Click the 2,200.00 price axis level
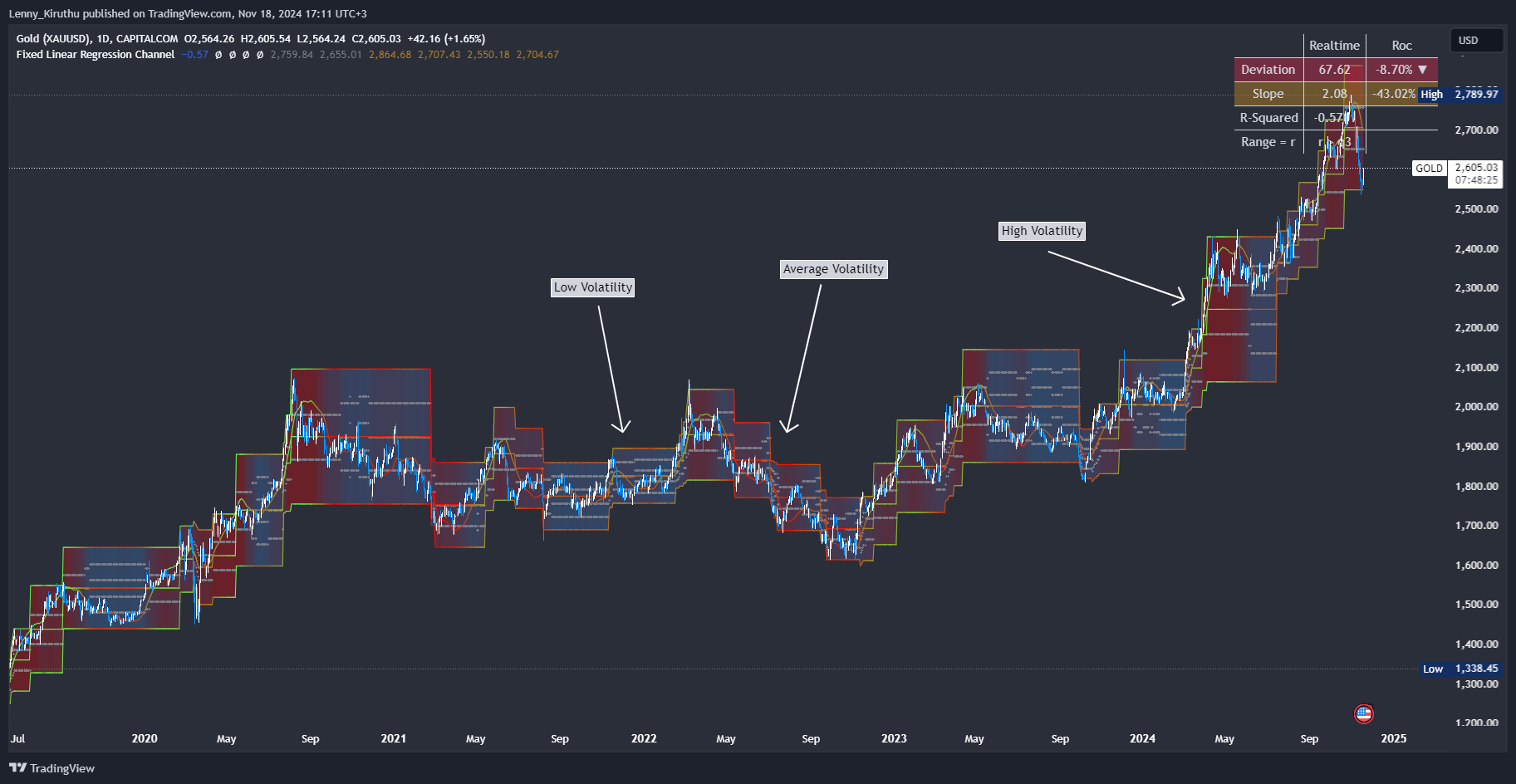The image size is (1516, 784). click(x=1476, y=328)
